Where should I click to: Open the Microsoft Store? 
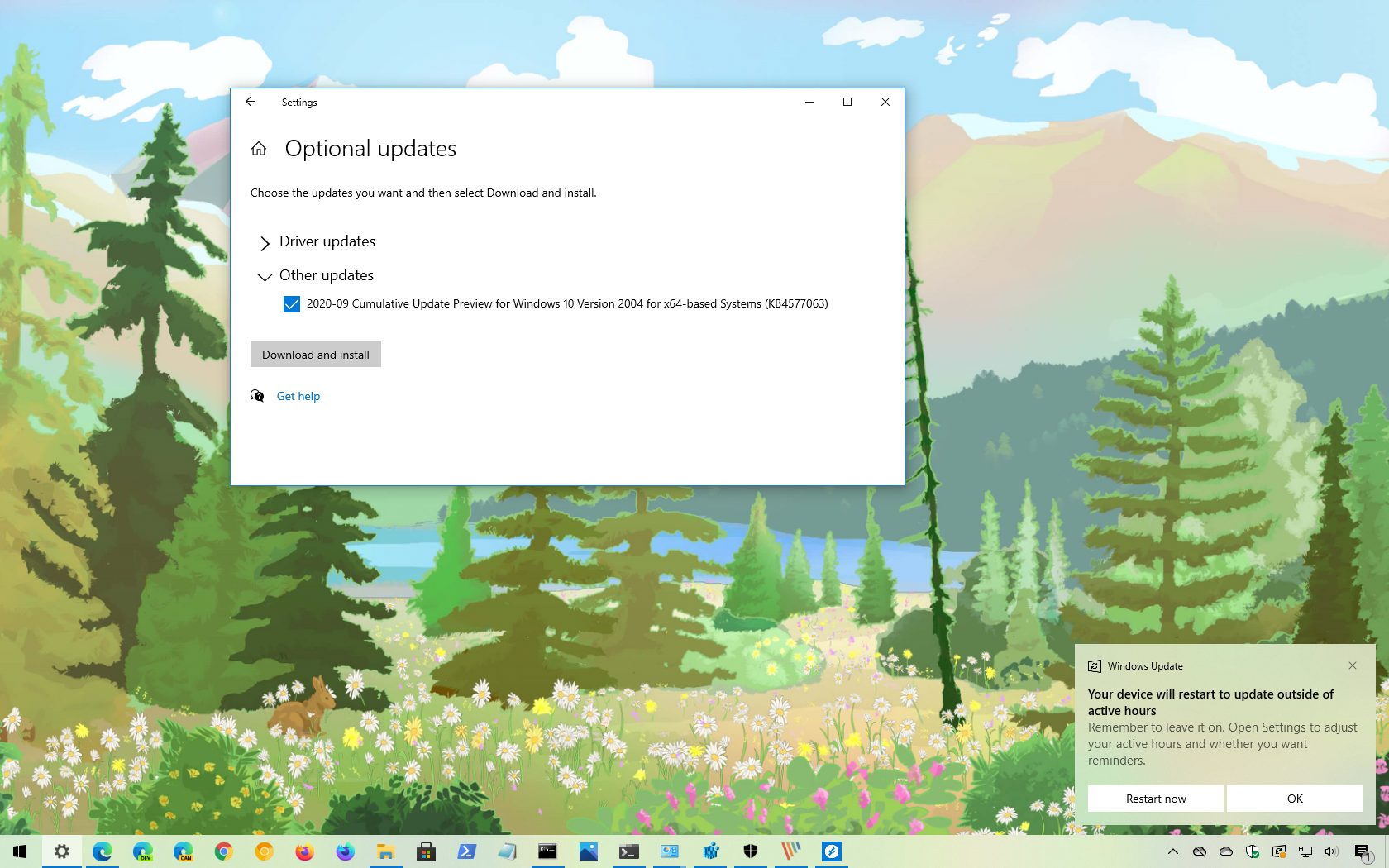tap(426, 851)
